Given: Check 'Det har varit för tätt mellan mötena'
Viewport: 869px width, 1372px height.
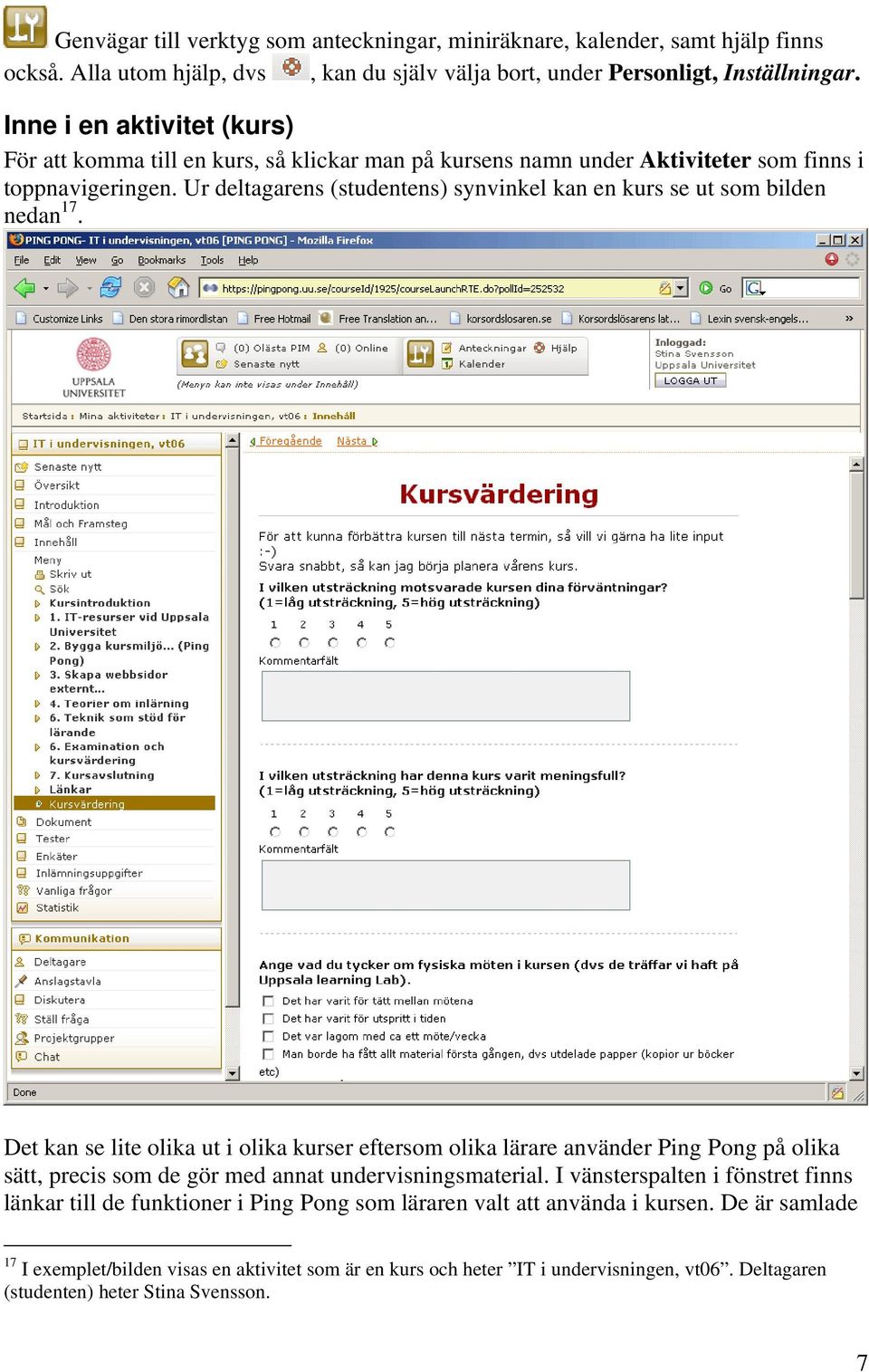Looking at the screenshot, I should 268,1001.
